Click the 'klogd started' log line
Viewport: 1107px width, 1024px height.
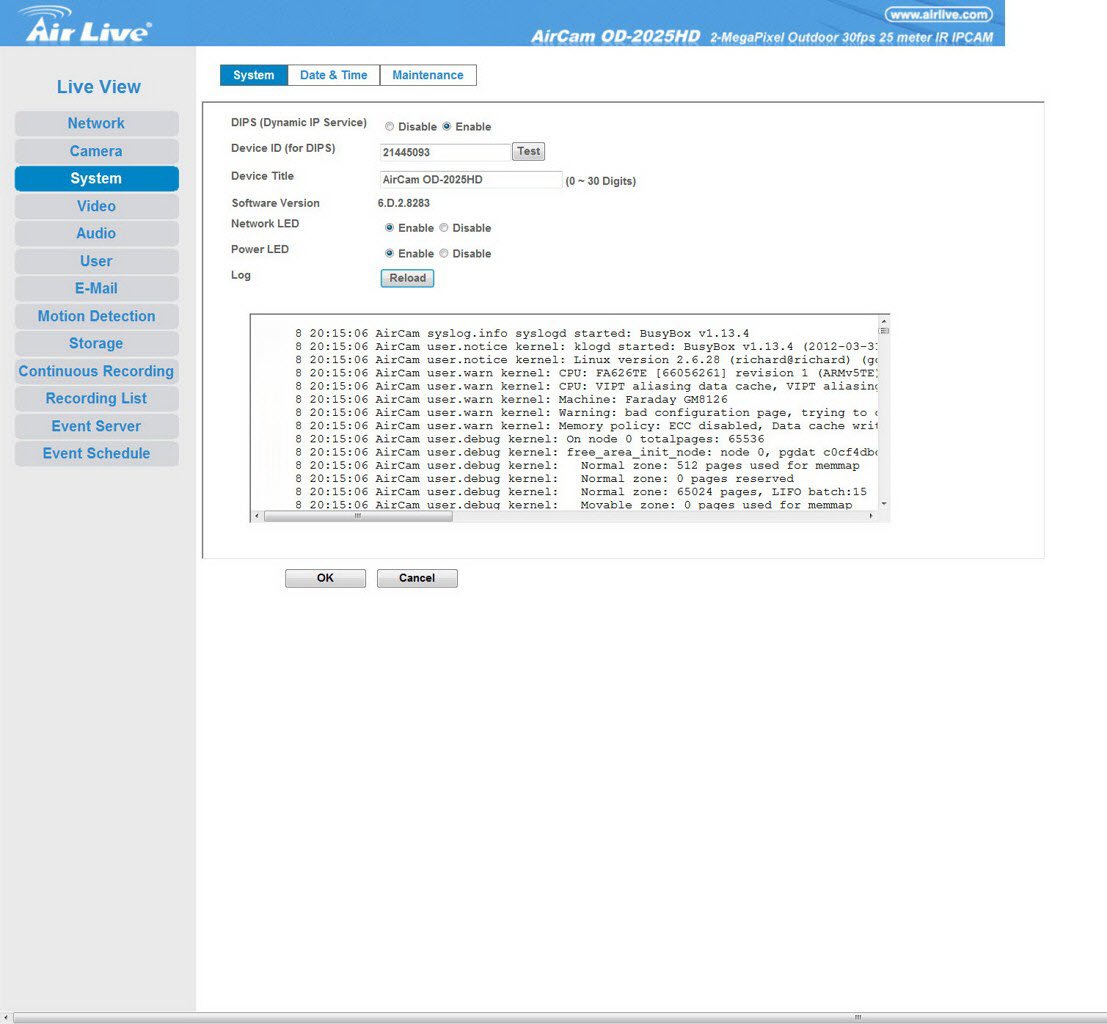586,347
